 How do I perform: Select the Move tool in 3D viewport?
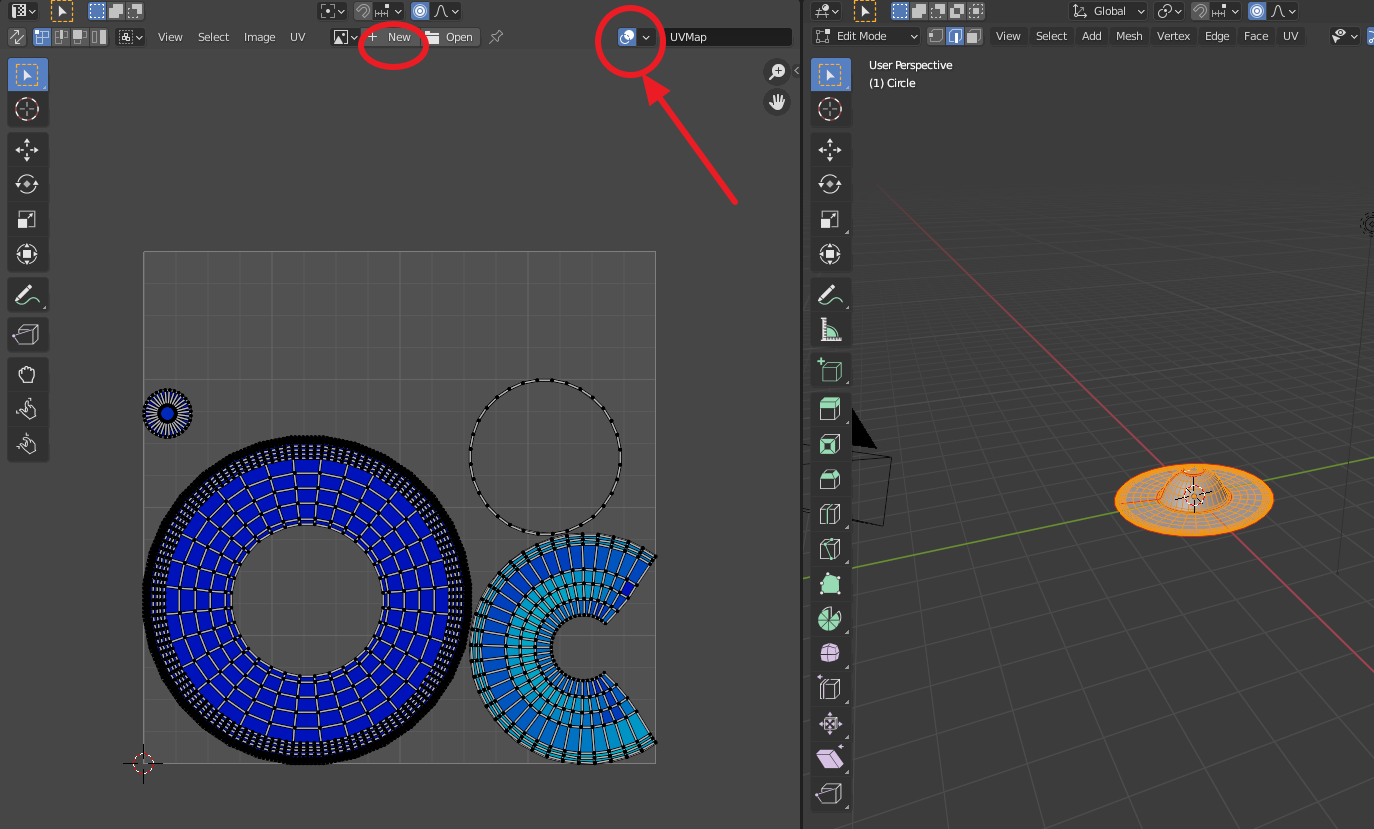pyautogui.click(x=830, y=150)
